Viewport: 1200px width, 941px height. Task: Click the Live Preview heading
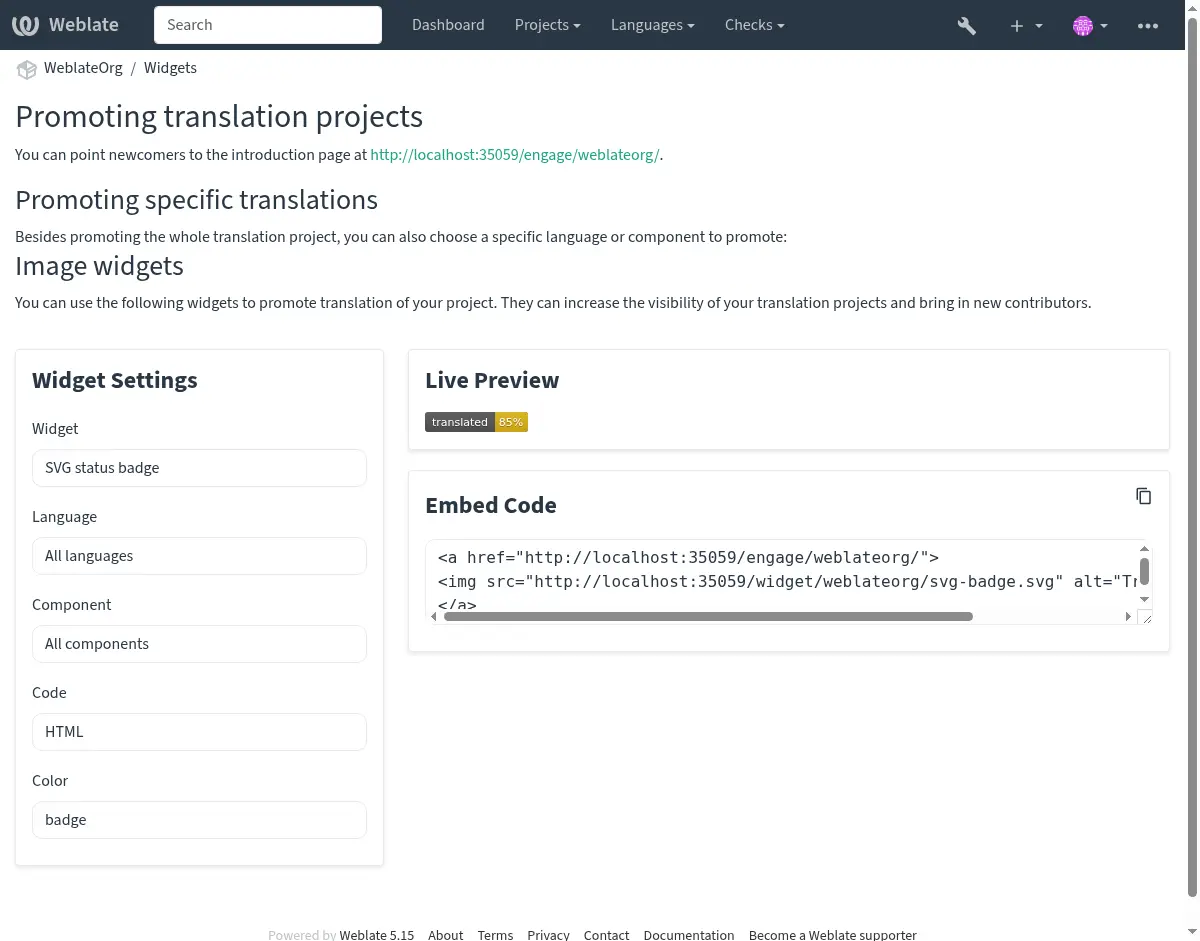(492, 380)
